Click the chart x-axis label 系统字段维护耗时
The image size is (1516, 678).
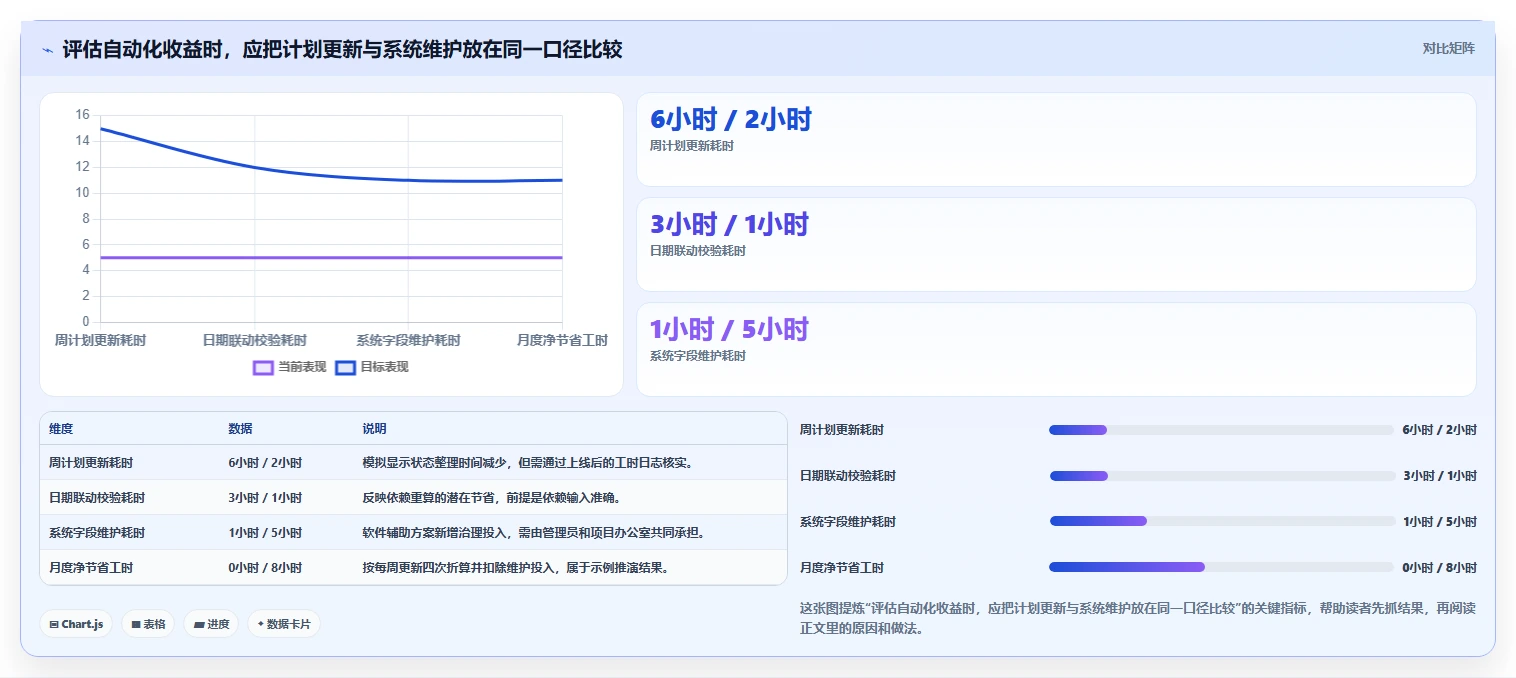point(408,341)
